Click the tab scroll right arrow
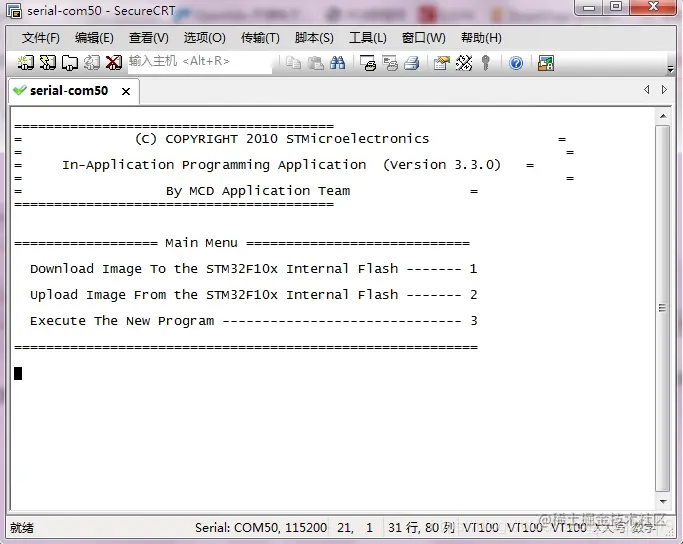The height and width of the screenshot is (544, 683). click(664, 89)
